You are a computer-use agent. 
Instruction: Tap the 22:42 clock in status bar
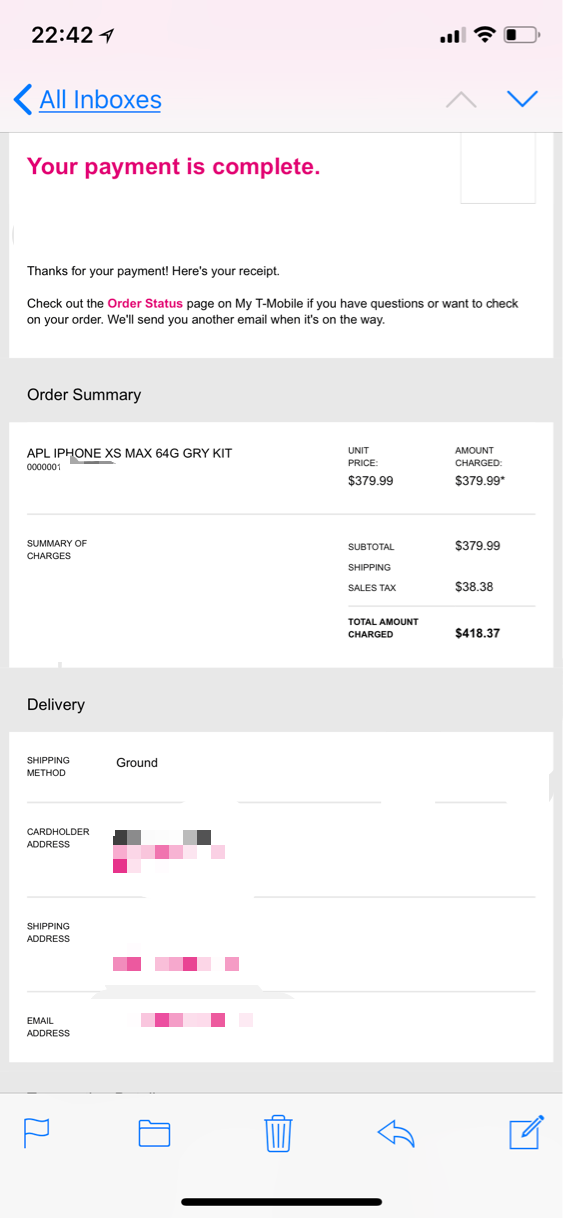(62, 35)
